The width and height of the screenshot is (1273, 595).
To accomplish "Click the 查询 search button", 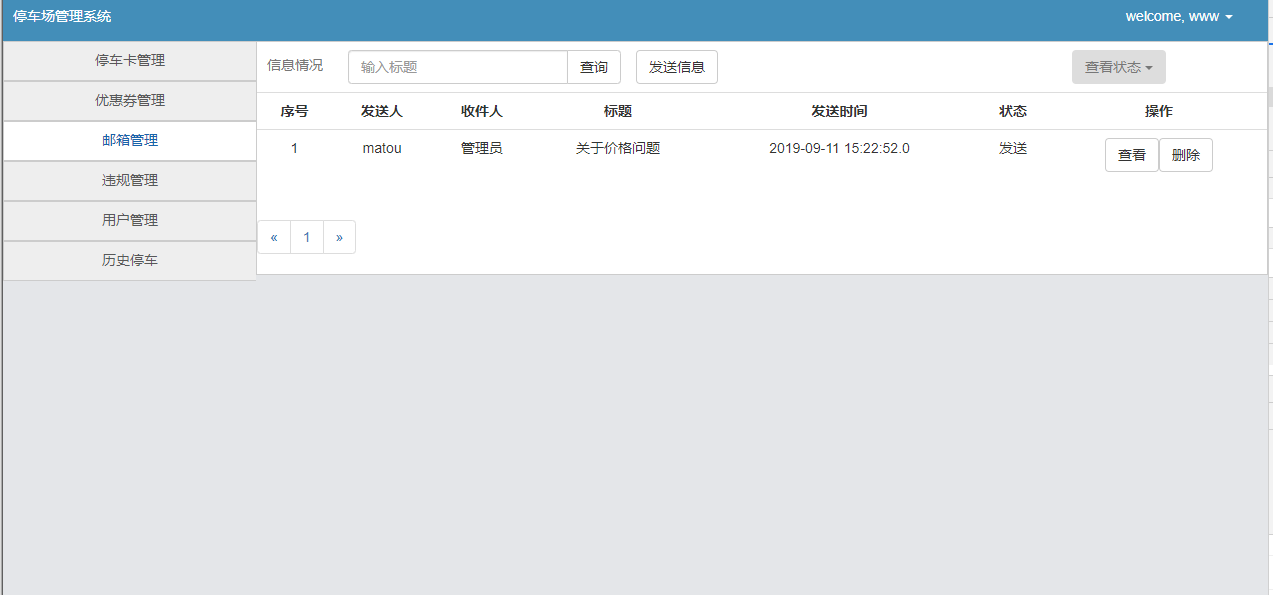I will (594, 66).
